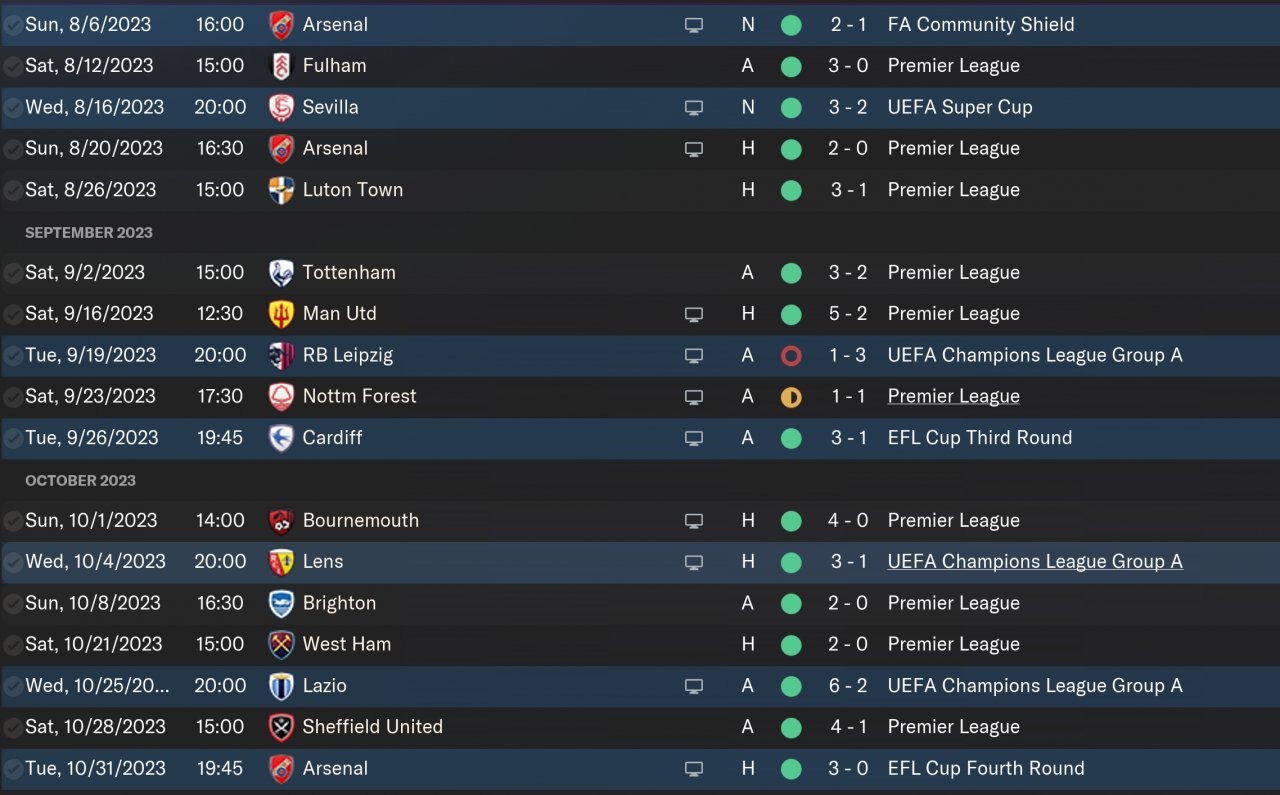Click the Brighton club badge

click(282, 603)
